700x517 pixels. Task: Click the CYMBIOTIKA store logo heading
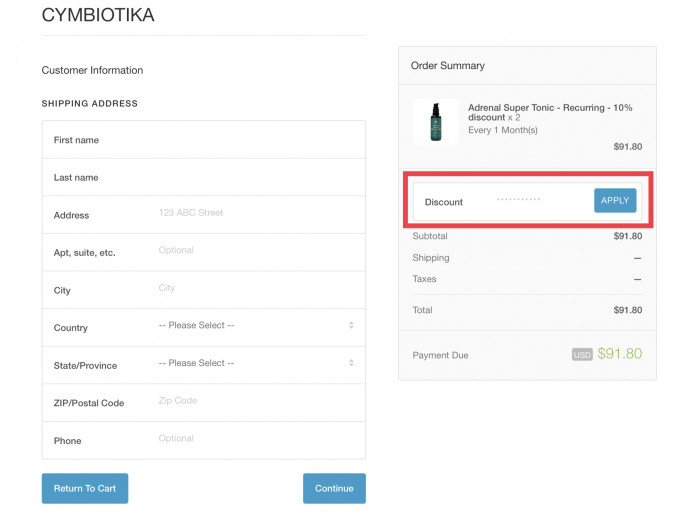click(x=98, y=15)
